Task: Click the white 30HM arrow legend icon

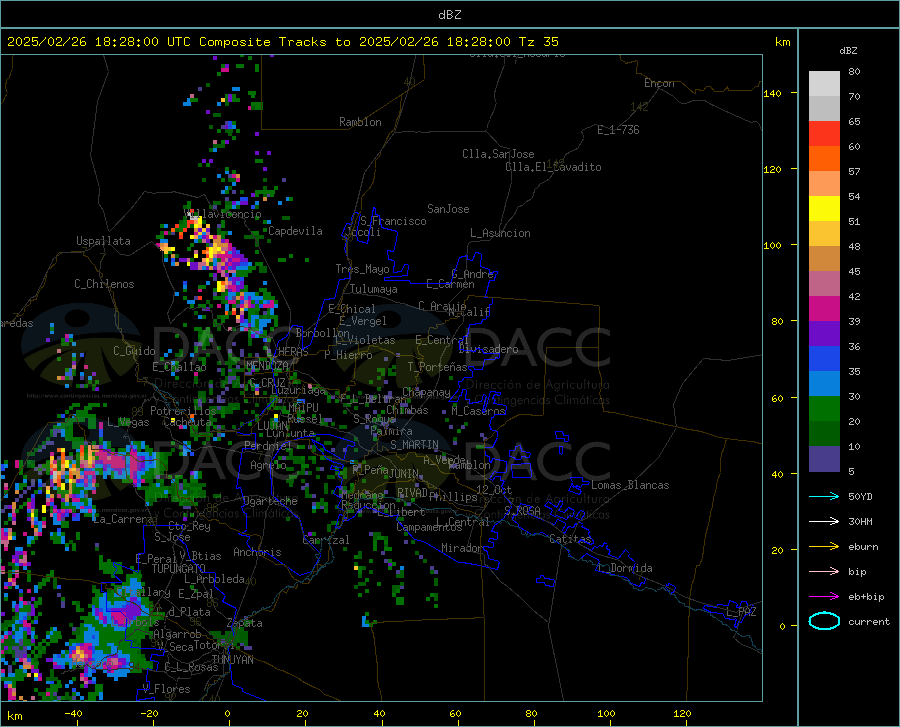Action: [824, 521]
